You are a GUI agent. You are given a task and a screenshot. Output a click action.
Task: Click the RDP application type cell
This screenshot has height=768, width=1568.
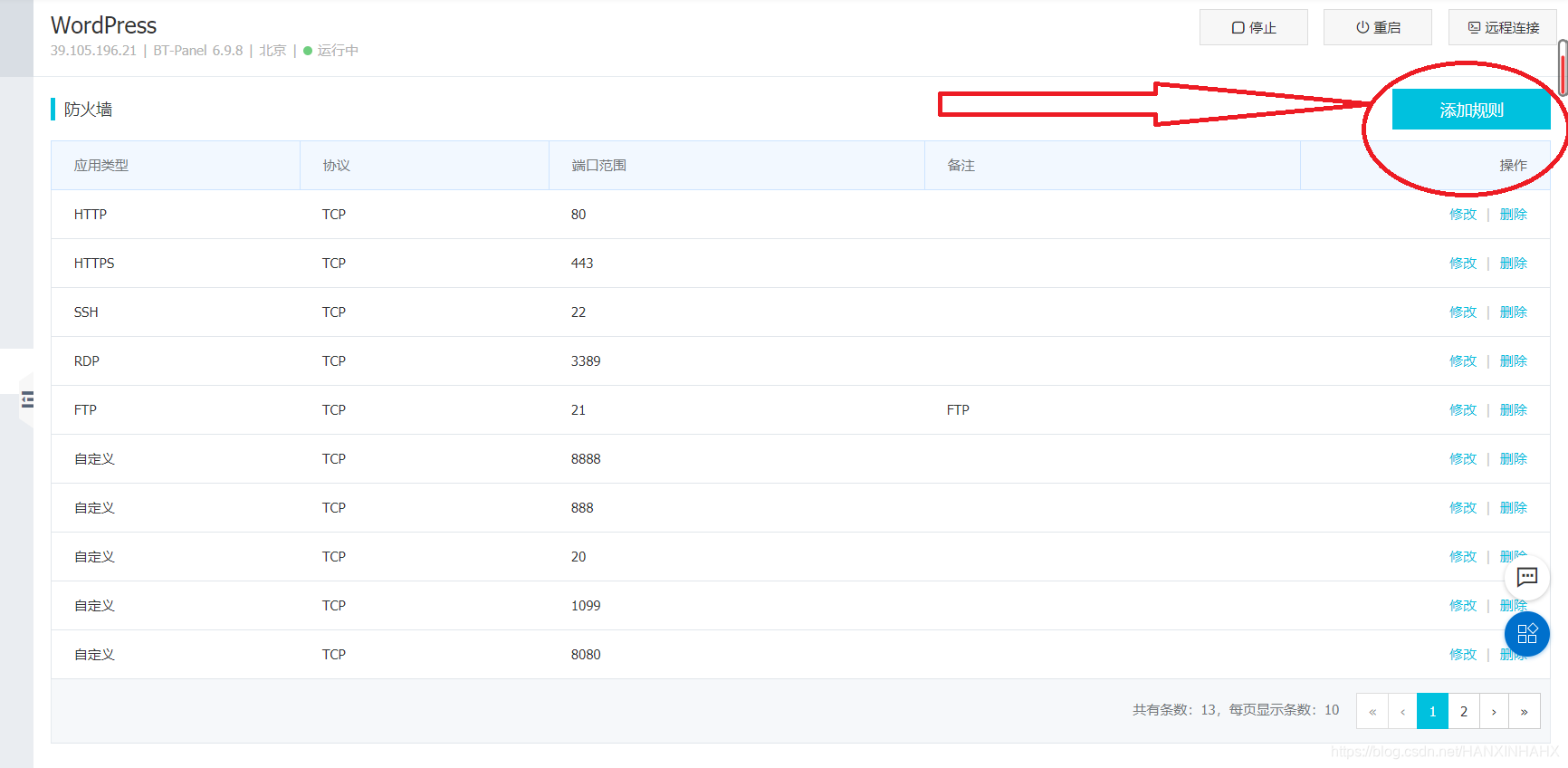pos(87,361)
